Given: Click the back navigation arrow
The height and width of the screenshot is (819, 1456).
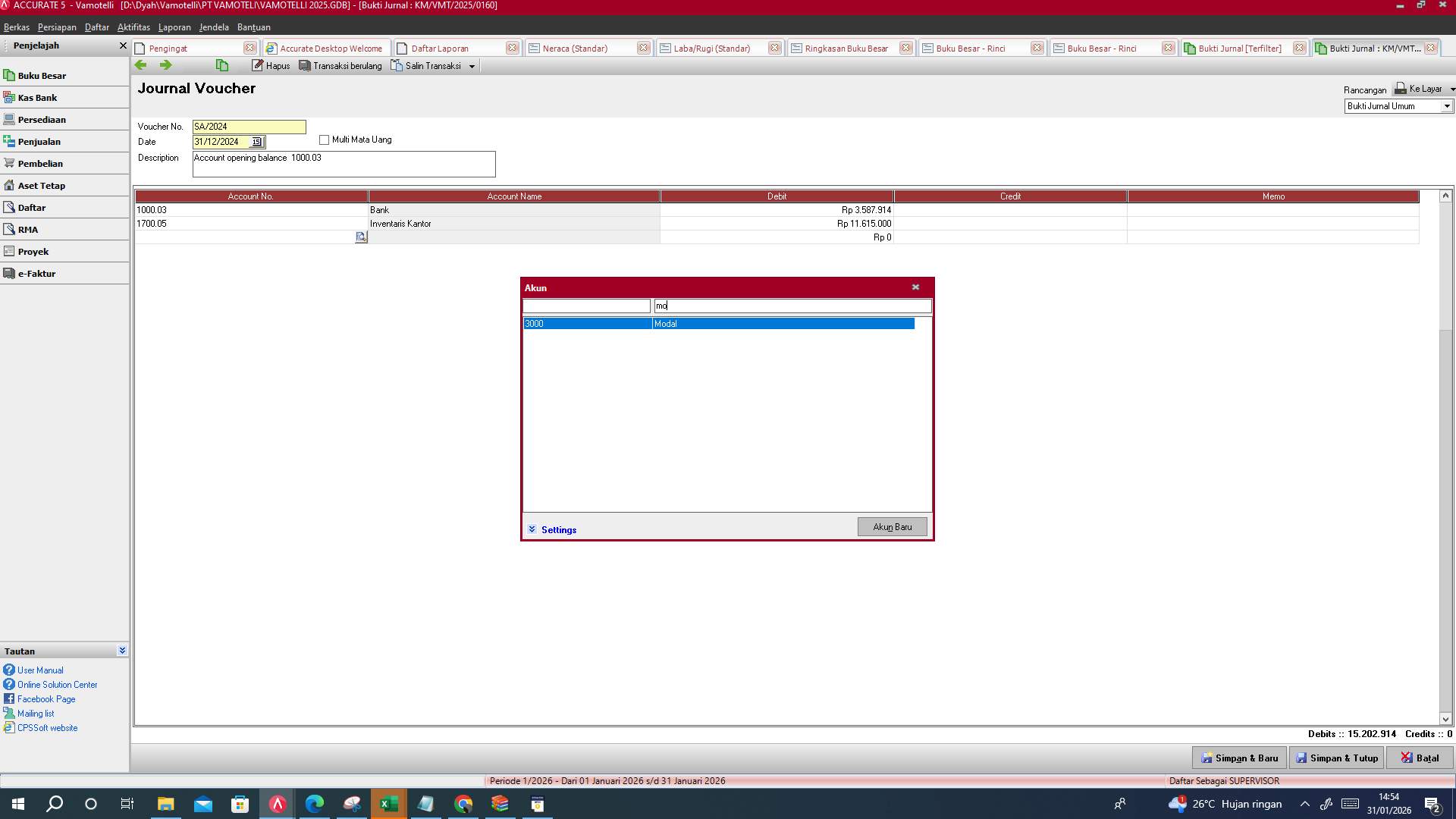Looking at the screenshot, I should 140,65.
